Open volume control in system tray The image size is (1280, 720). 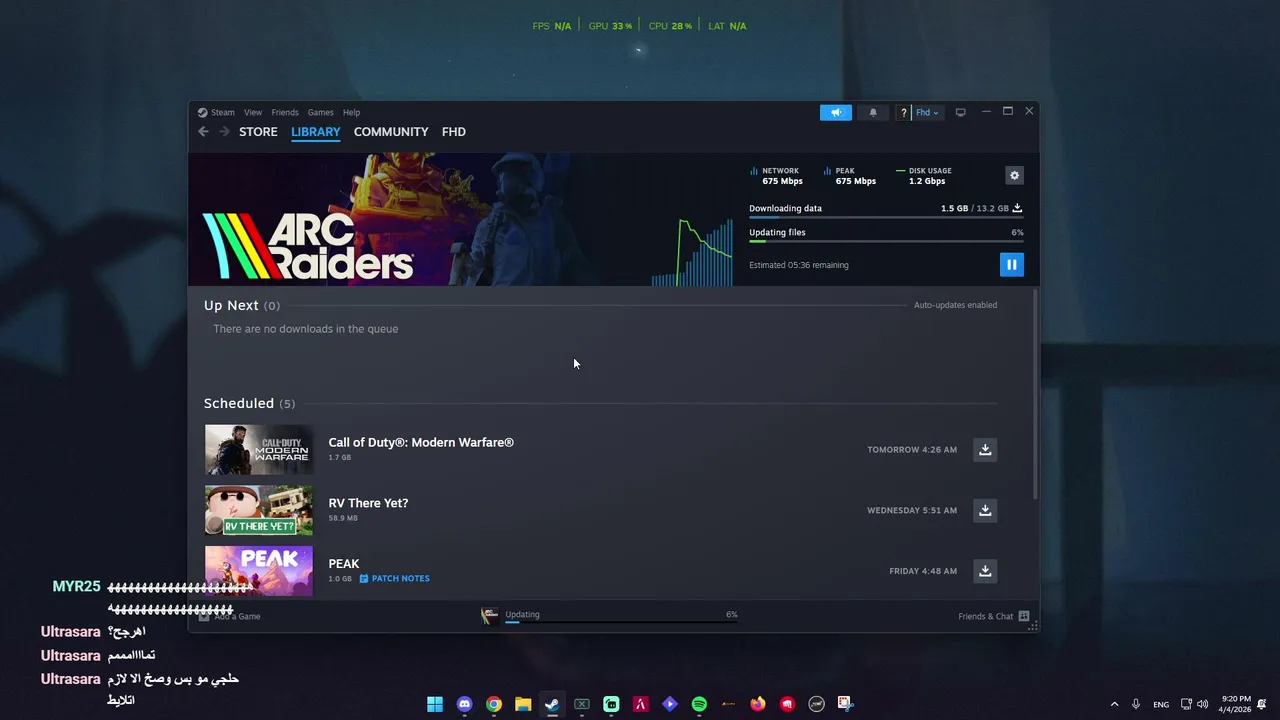pos(1203,704)
